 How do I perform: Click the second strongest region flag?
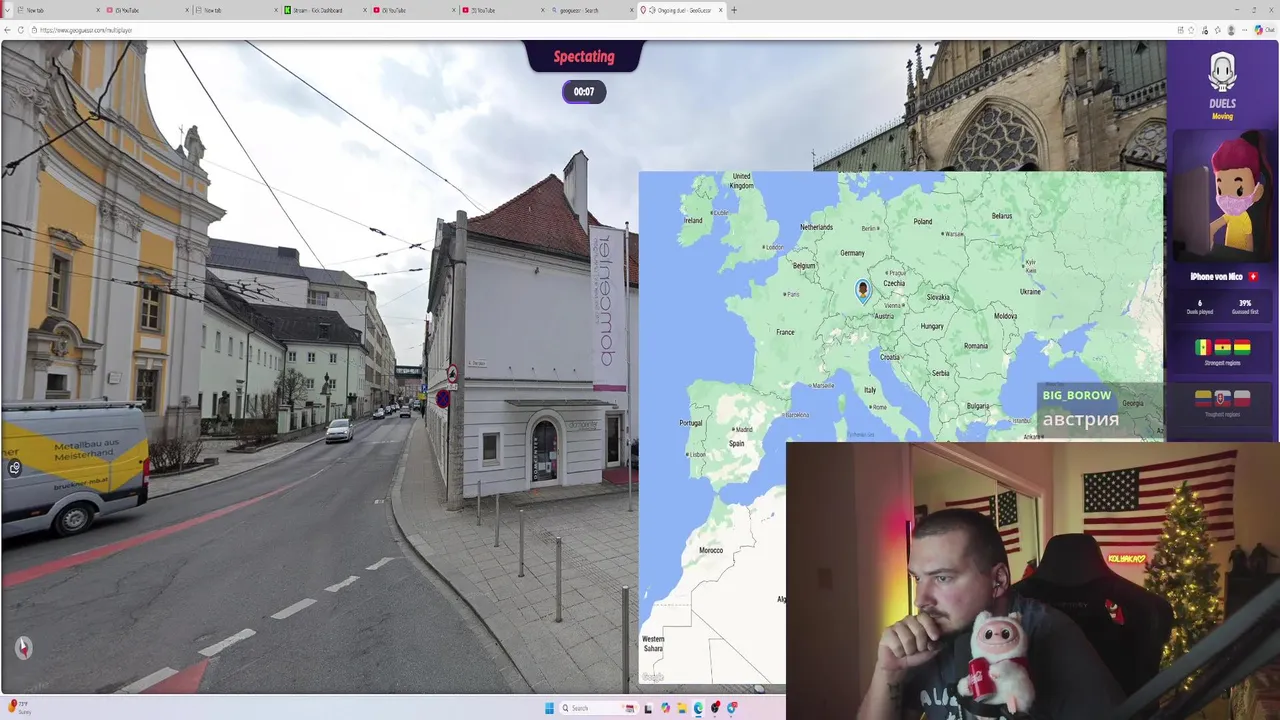click(1222, 348)
